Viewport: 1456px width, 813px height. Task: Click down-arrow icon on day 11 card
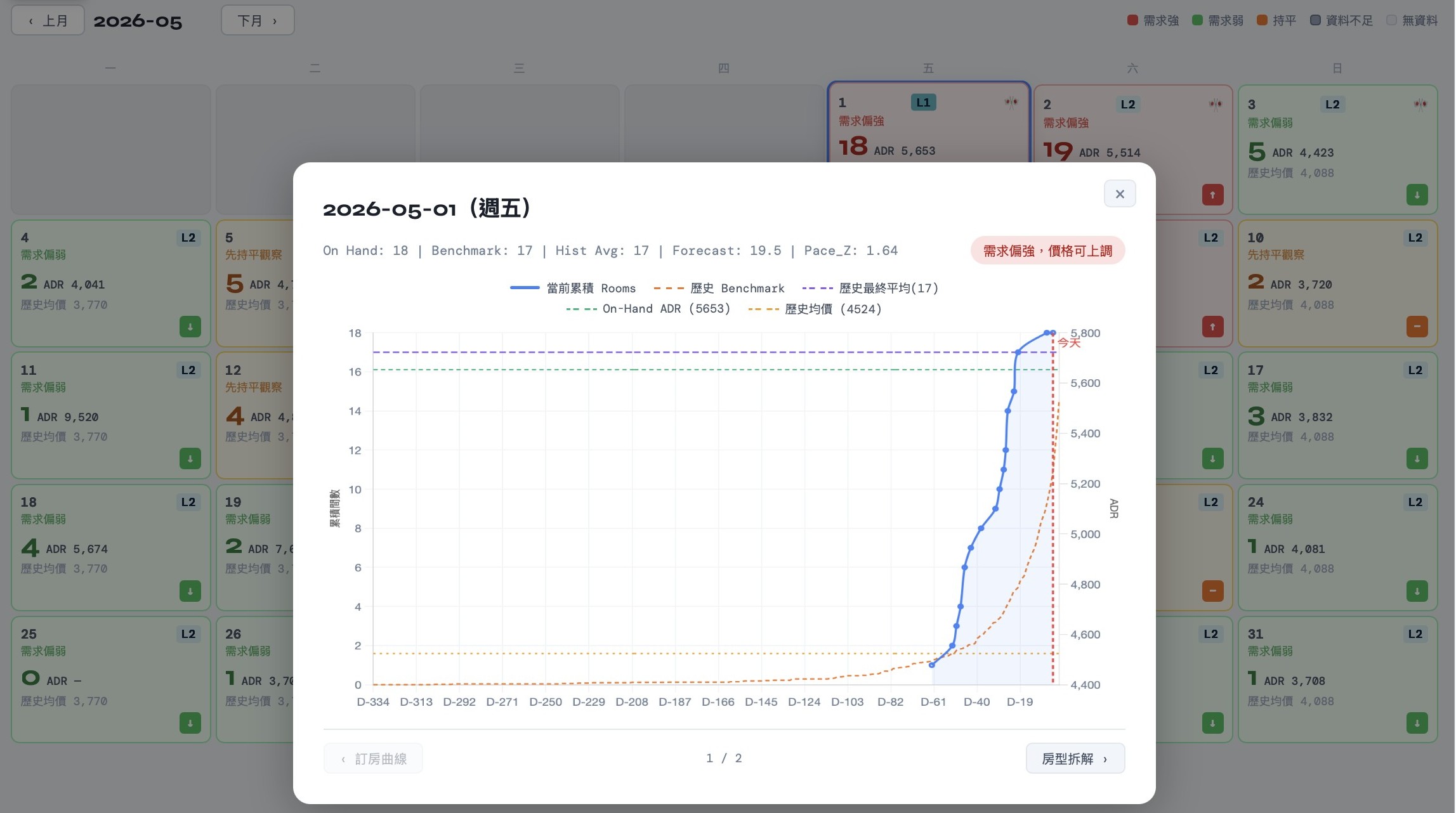tap(190, 459)
